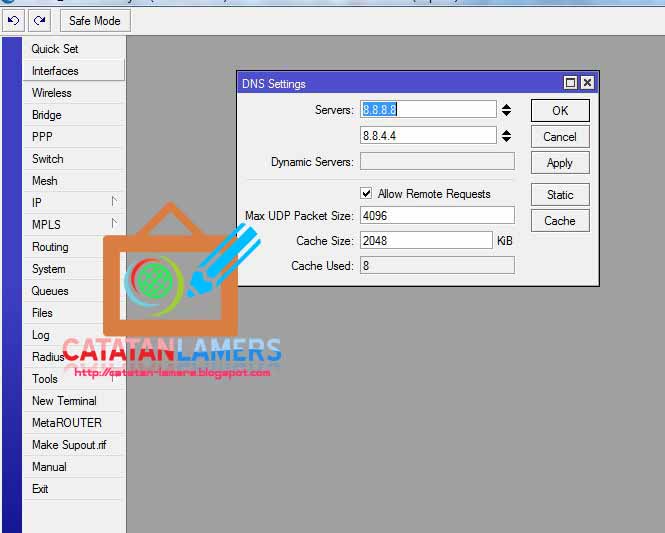Viewport: 665px width, 533px height.
Task: Click Cancel in DNS Settings
Action: (x=560, y=137)
